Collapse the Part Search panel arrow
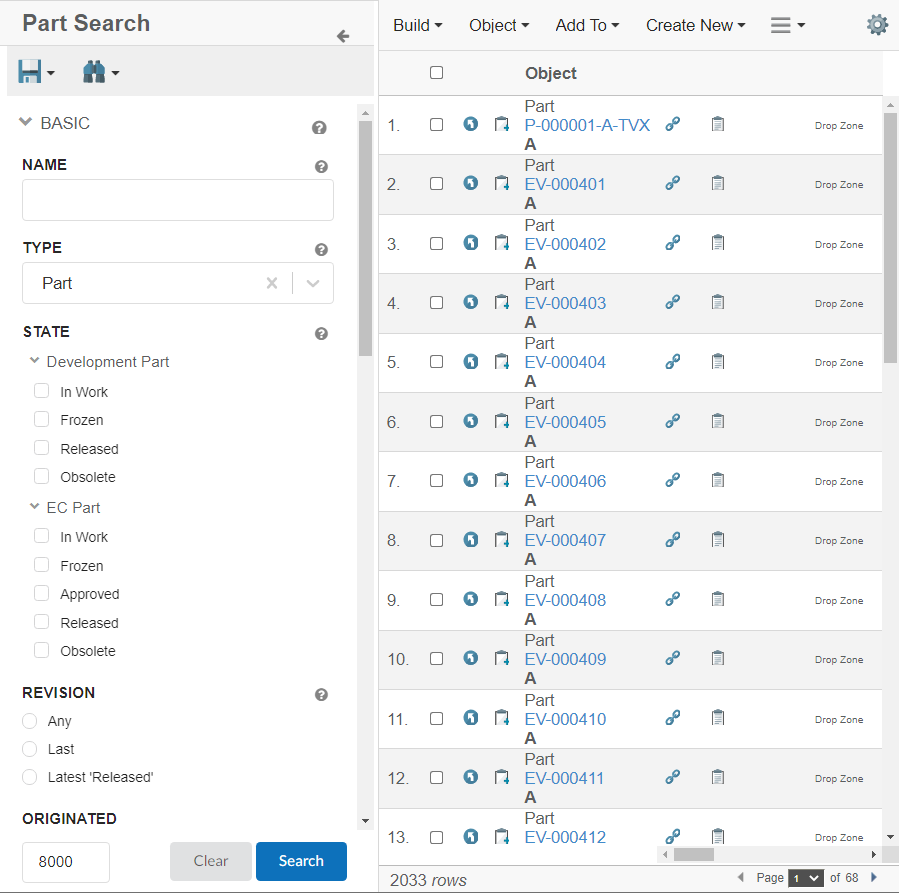Viewport: 899px width, 893px height. pos(343,36)
